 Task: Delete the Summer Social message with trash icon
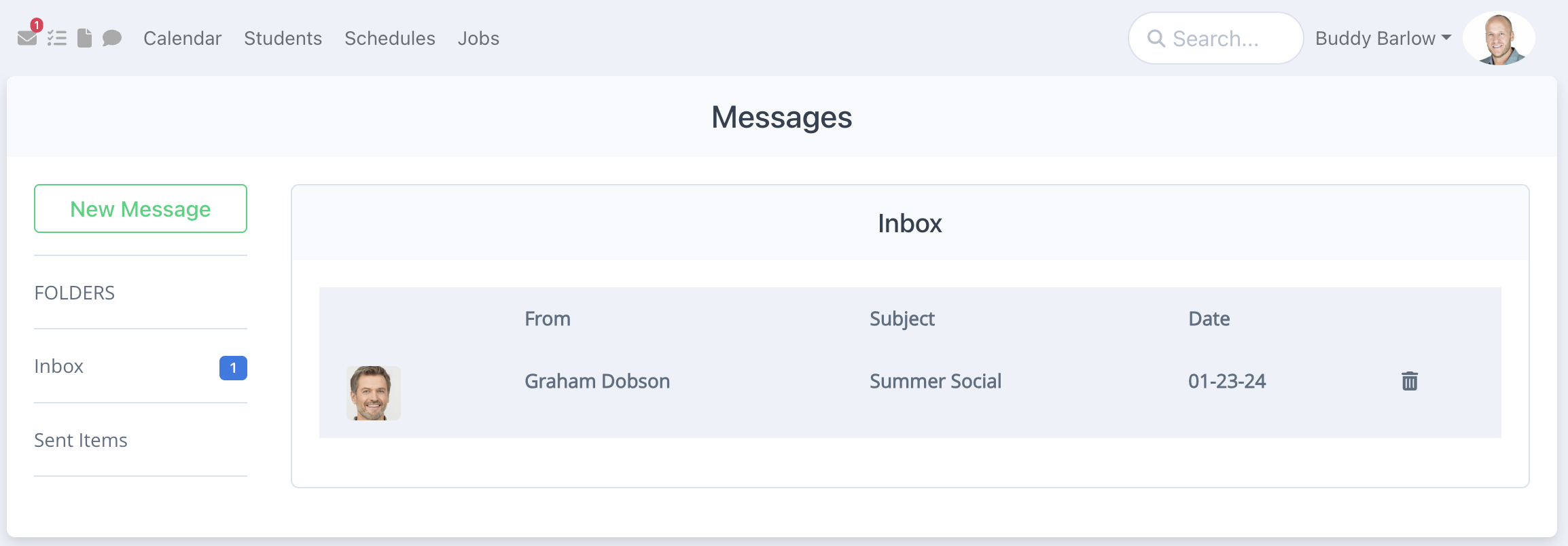tap(1410, 381)
